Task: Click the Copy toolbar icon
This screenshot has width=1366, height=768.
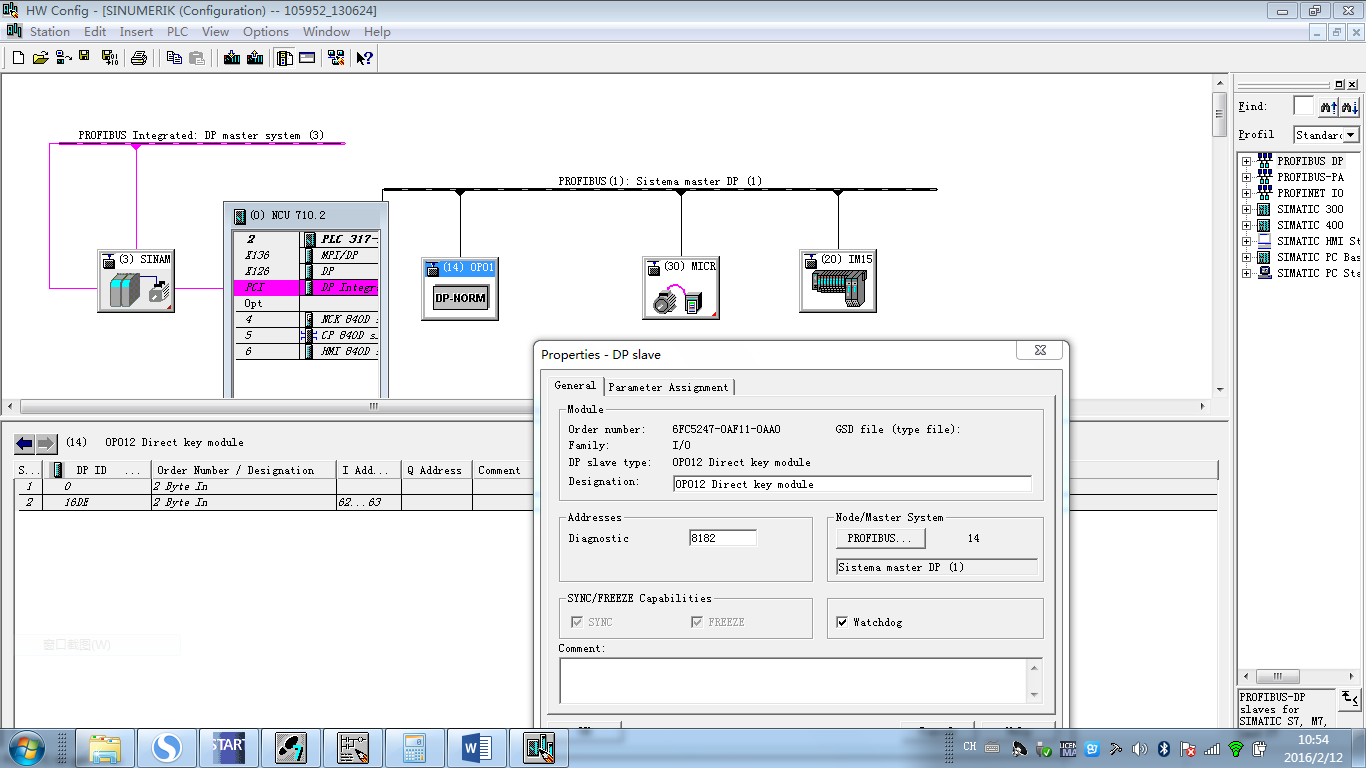Action: (174, 58)
